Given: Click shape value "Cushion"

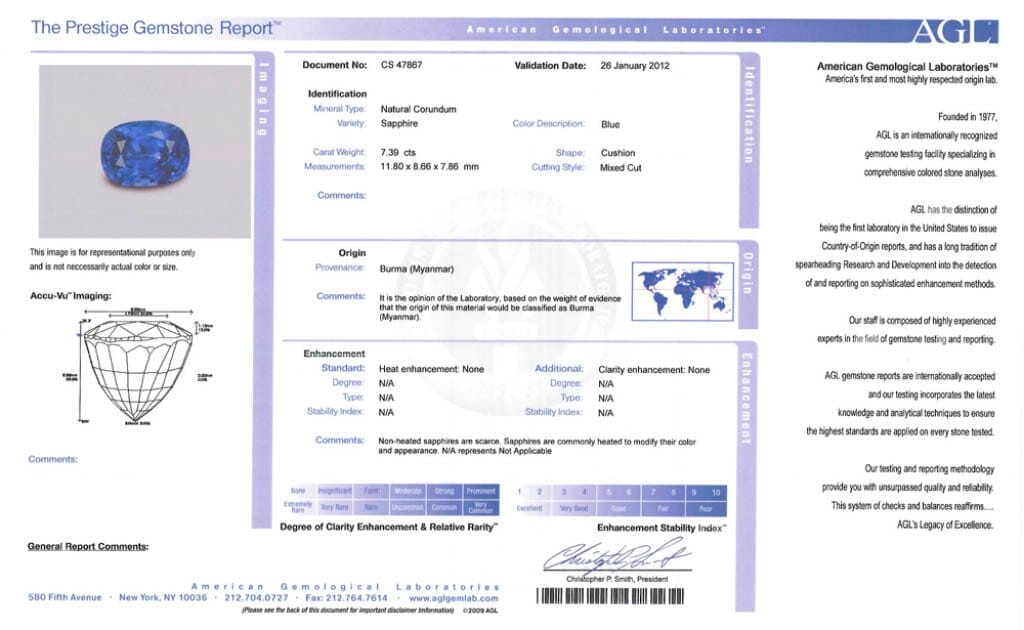Looking at the screenshot, I should click(x=618, y=153).
